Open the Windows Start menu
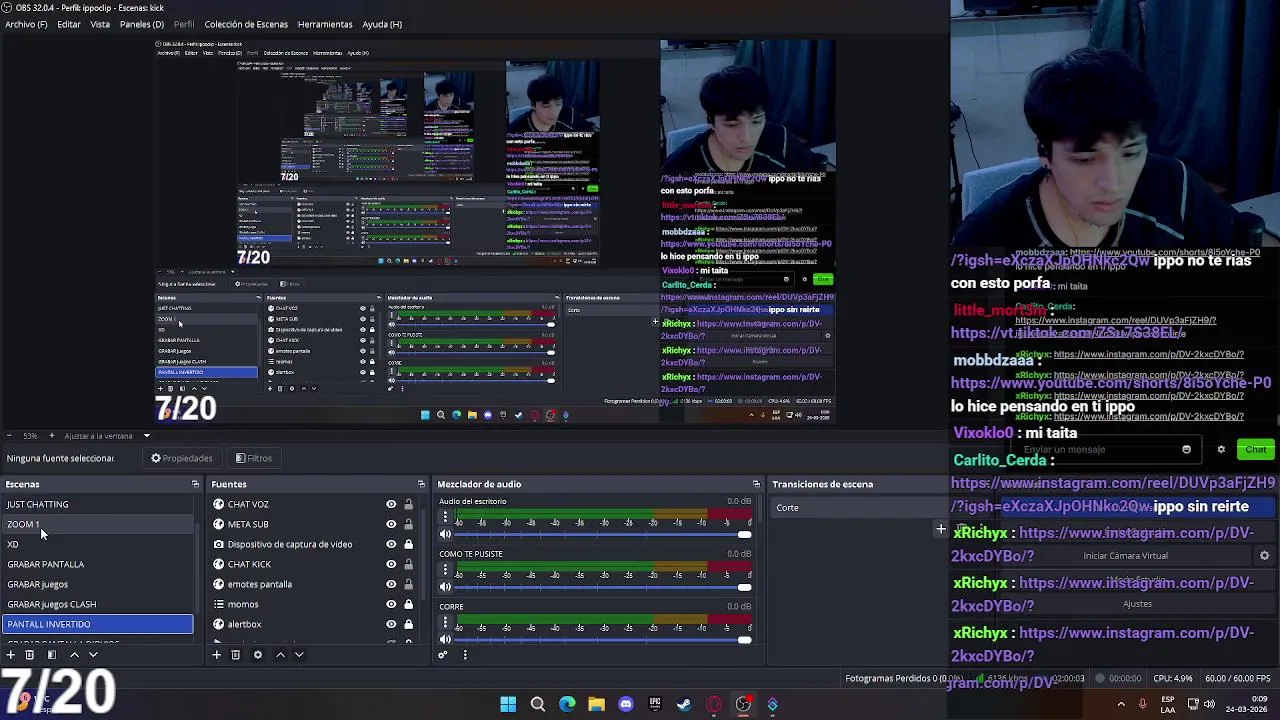 pyautogui.click(x=508, y=704)
